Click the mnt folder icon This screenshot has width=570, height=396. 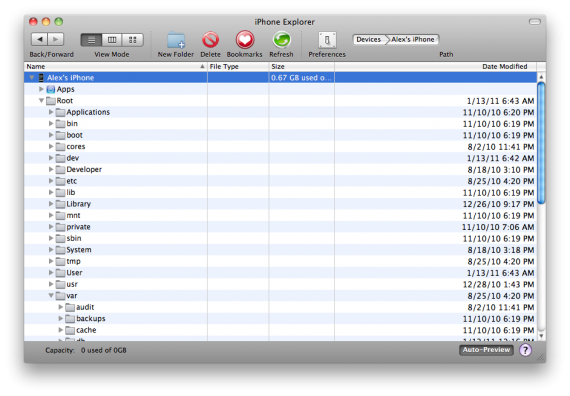click(60, 215)
